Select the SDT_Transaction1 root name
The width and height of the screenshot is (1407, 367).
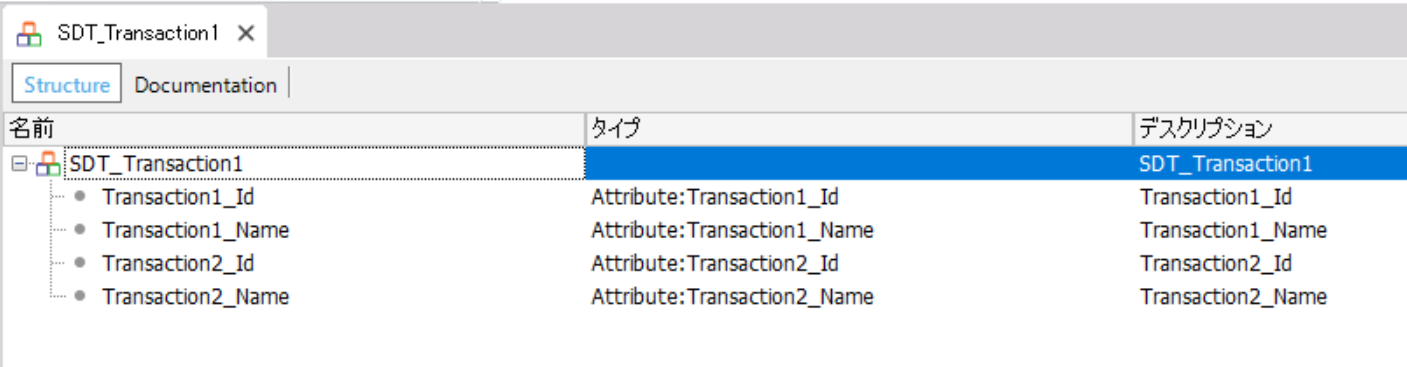157,163
